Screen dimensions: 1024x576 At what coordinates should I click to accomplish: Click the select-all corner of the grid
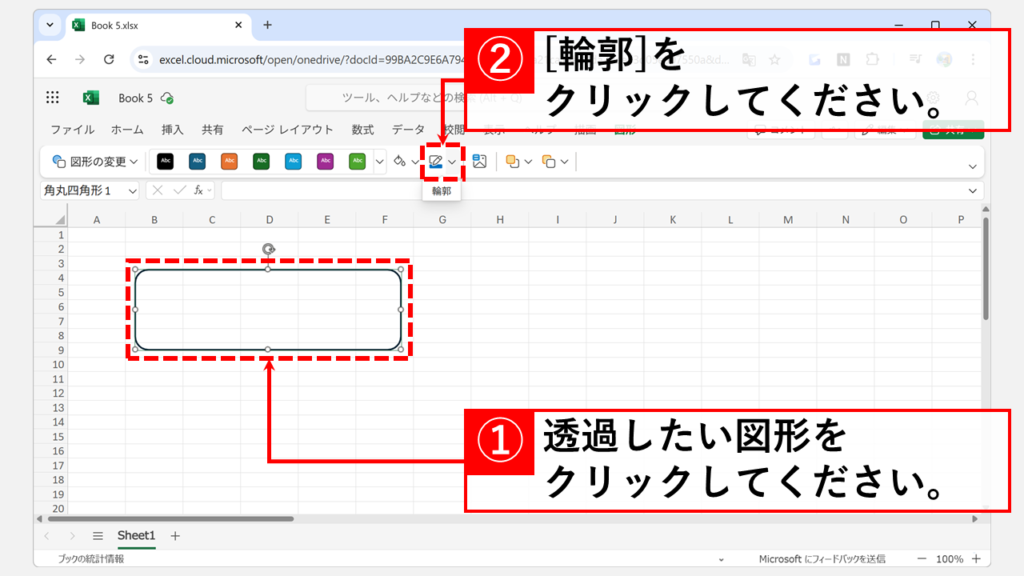coord(59,219)
